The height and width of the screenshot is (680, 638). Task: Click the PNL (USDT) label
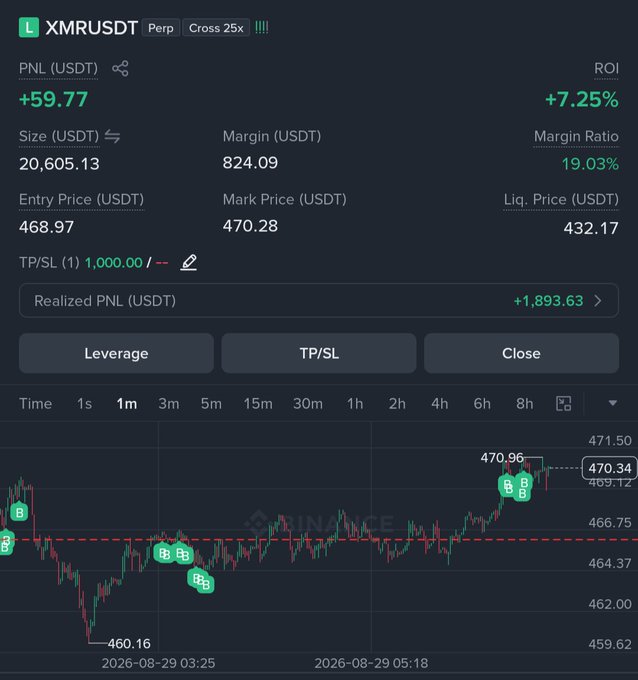(59, 69)
